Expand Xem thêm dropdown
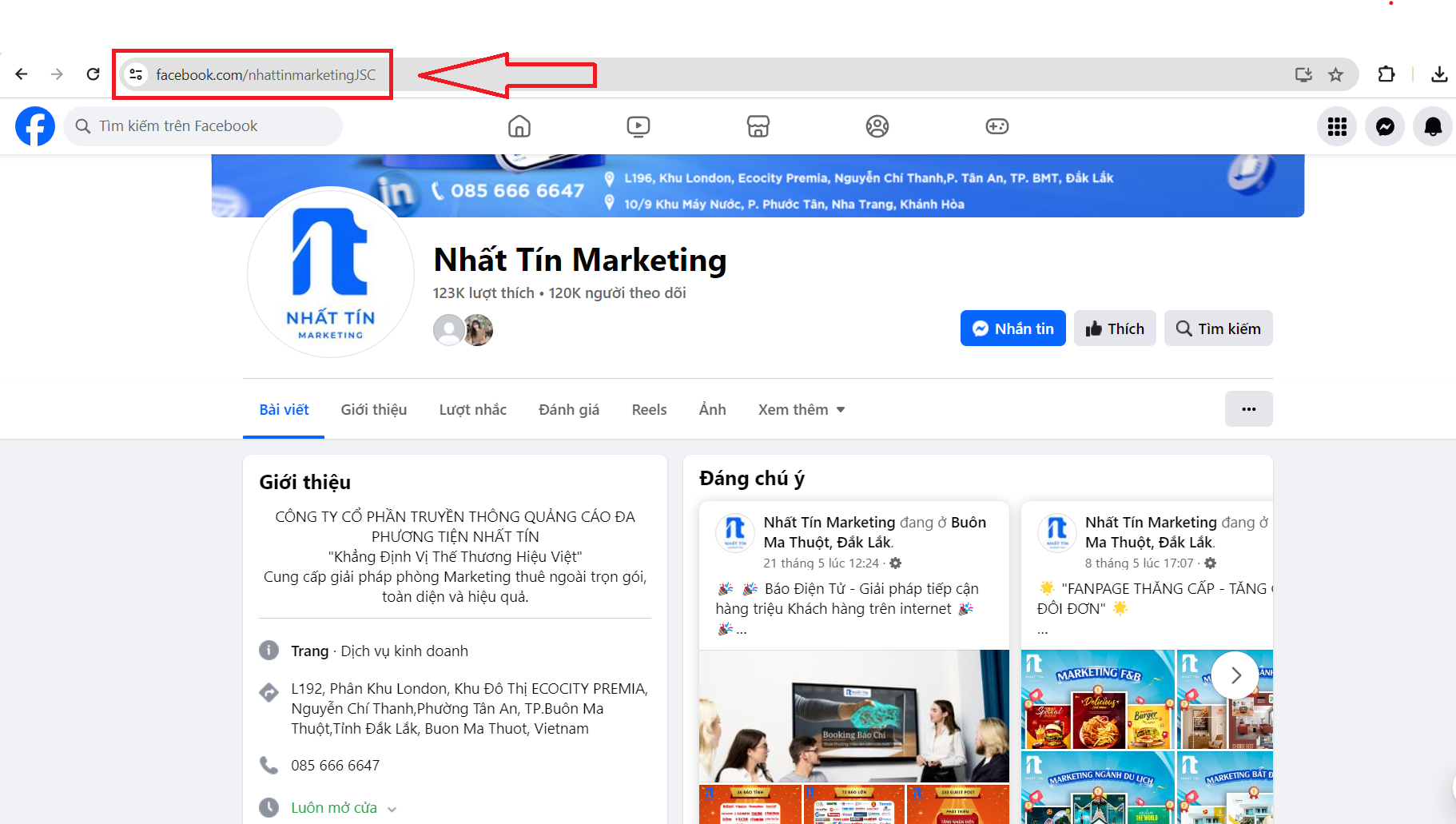 [802, 409]
